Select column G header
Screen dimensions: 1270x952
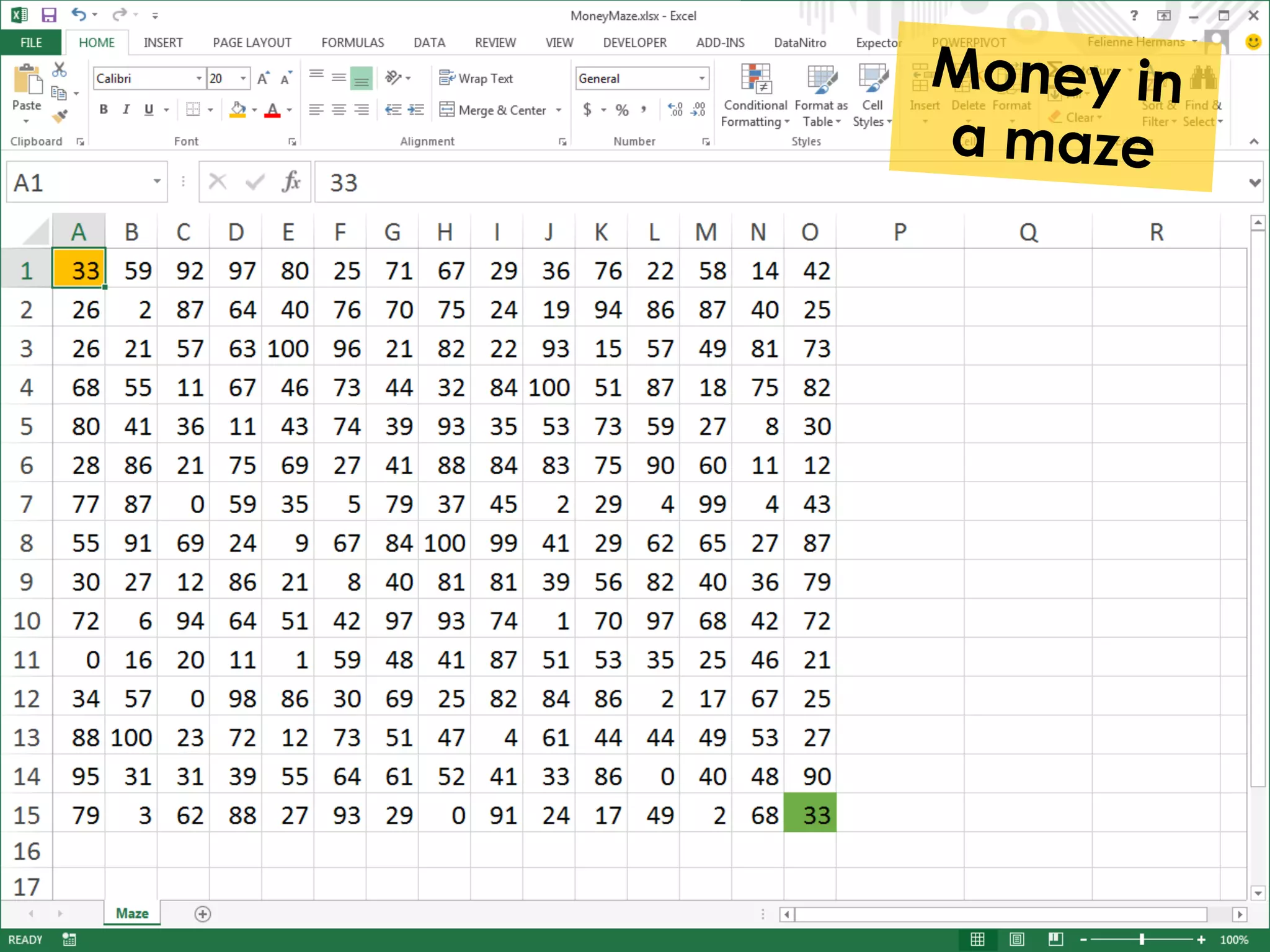pyautogui.click(x=392, y=232)
